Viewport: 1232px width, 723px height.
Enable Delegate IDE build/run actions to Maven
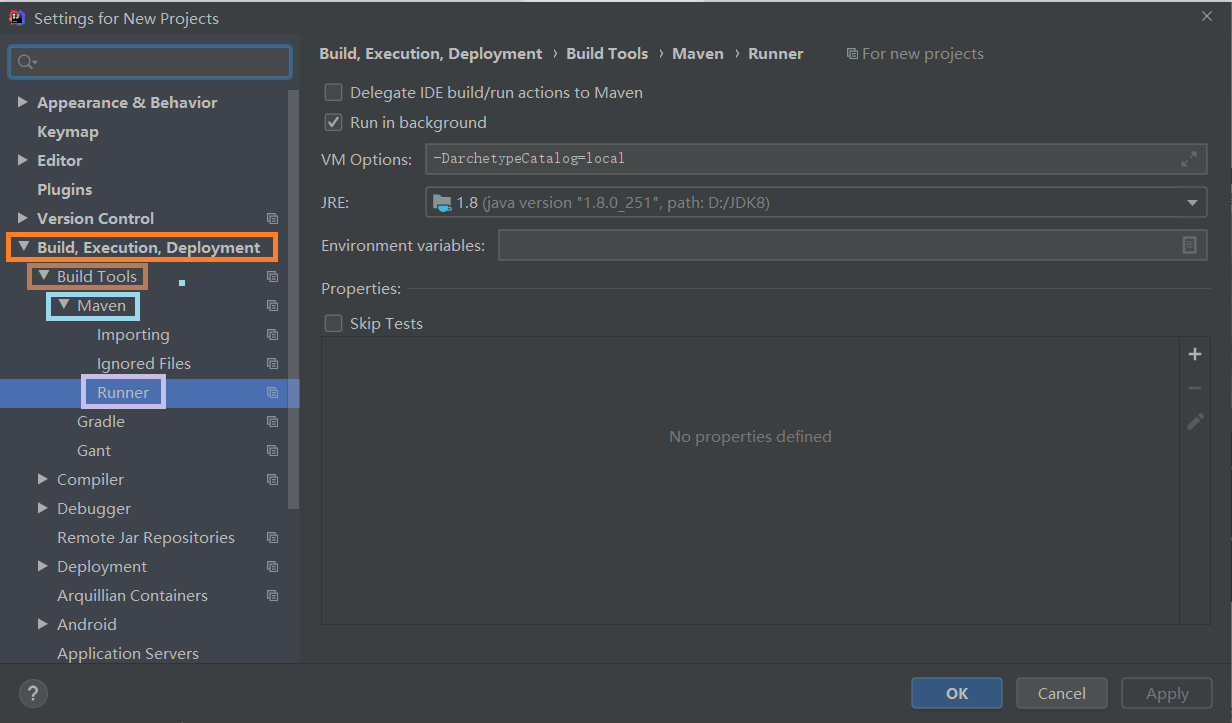pos(333,92)
